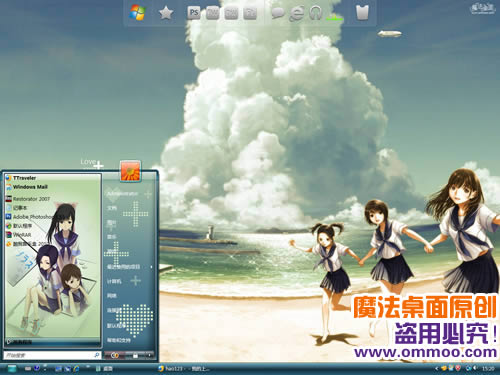Screen dimensions: 500x375
Task: Open Photoshop from the top dock
Action: point(194,13)
